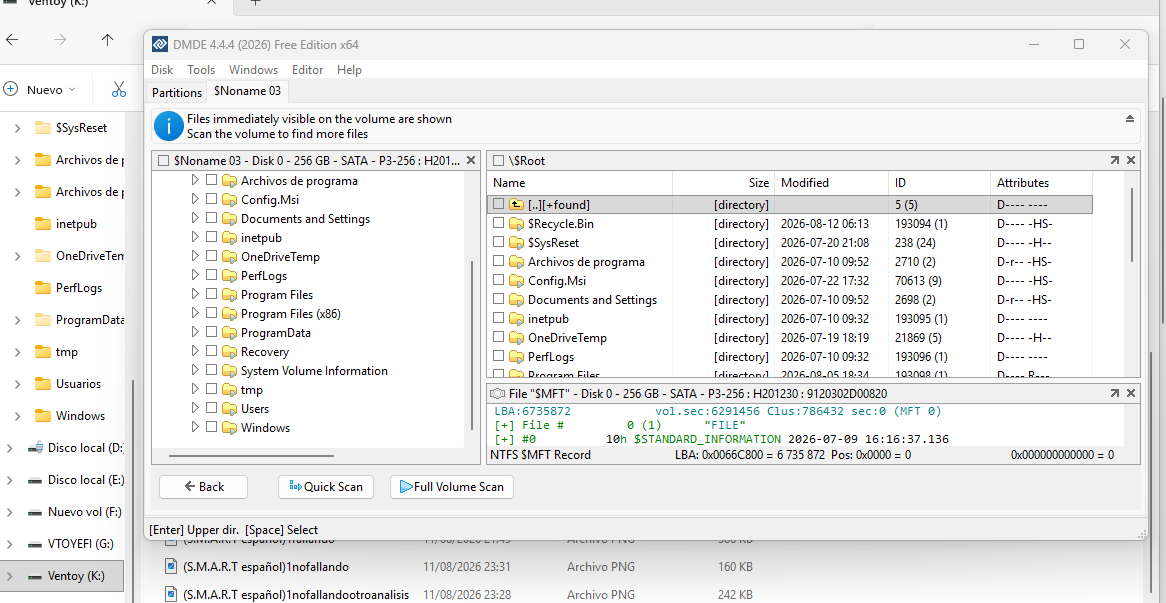Viewport: 1166px width, 603px height.
Task: Go back in Explorer navigation
Action: pyautogui.click(x=12, y=40)
